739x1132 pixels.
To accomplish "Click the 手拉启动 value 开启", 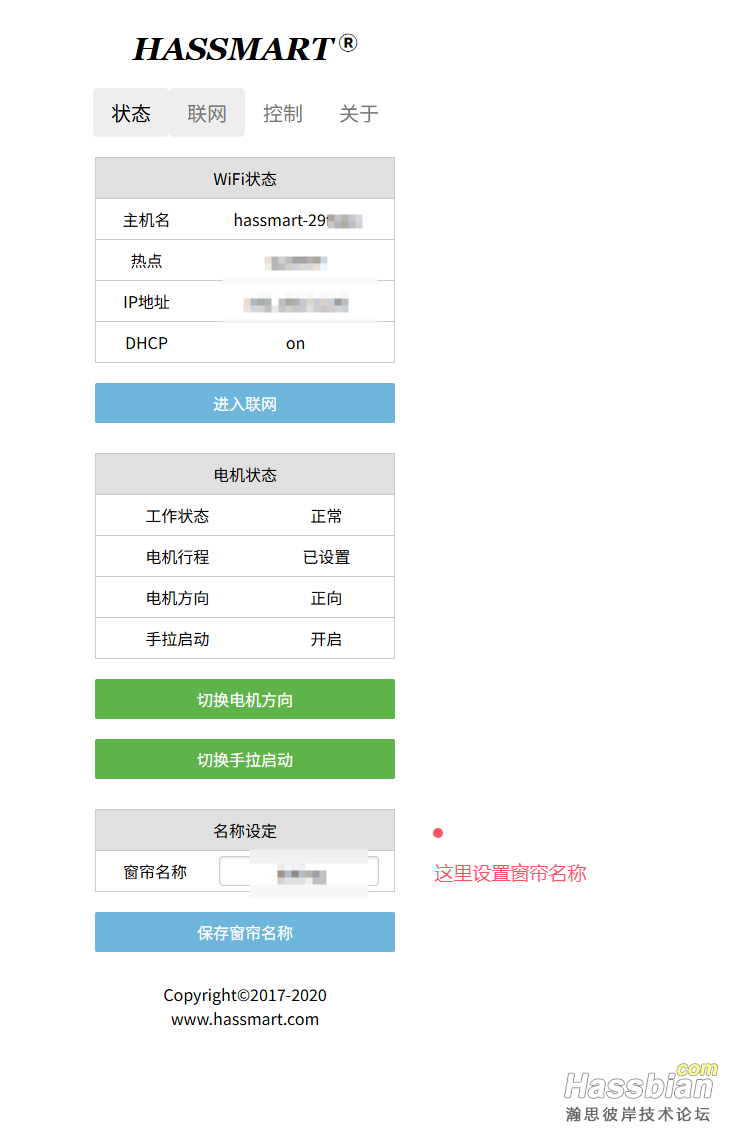I will (326, 639).
